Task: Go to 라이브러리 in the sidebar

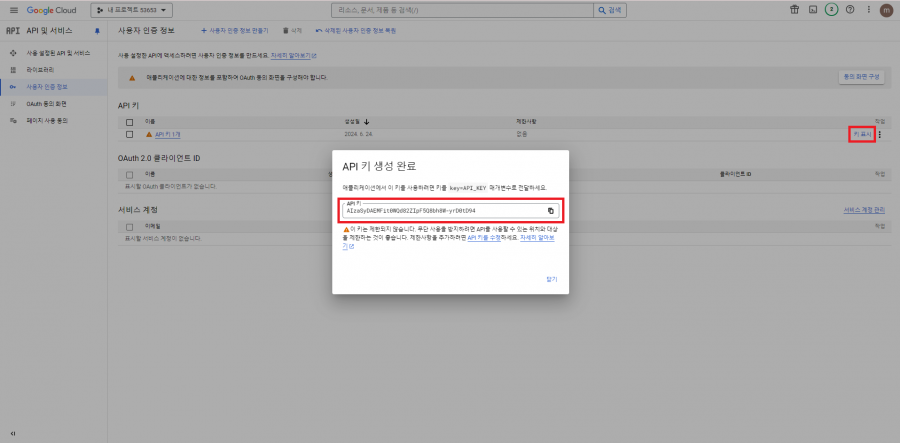Action: point(40,69)
